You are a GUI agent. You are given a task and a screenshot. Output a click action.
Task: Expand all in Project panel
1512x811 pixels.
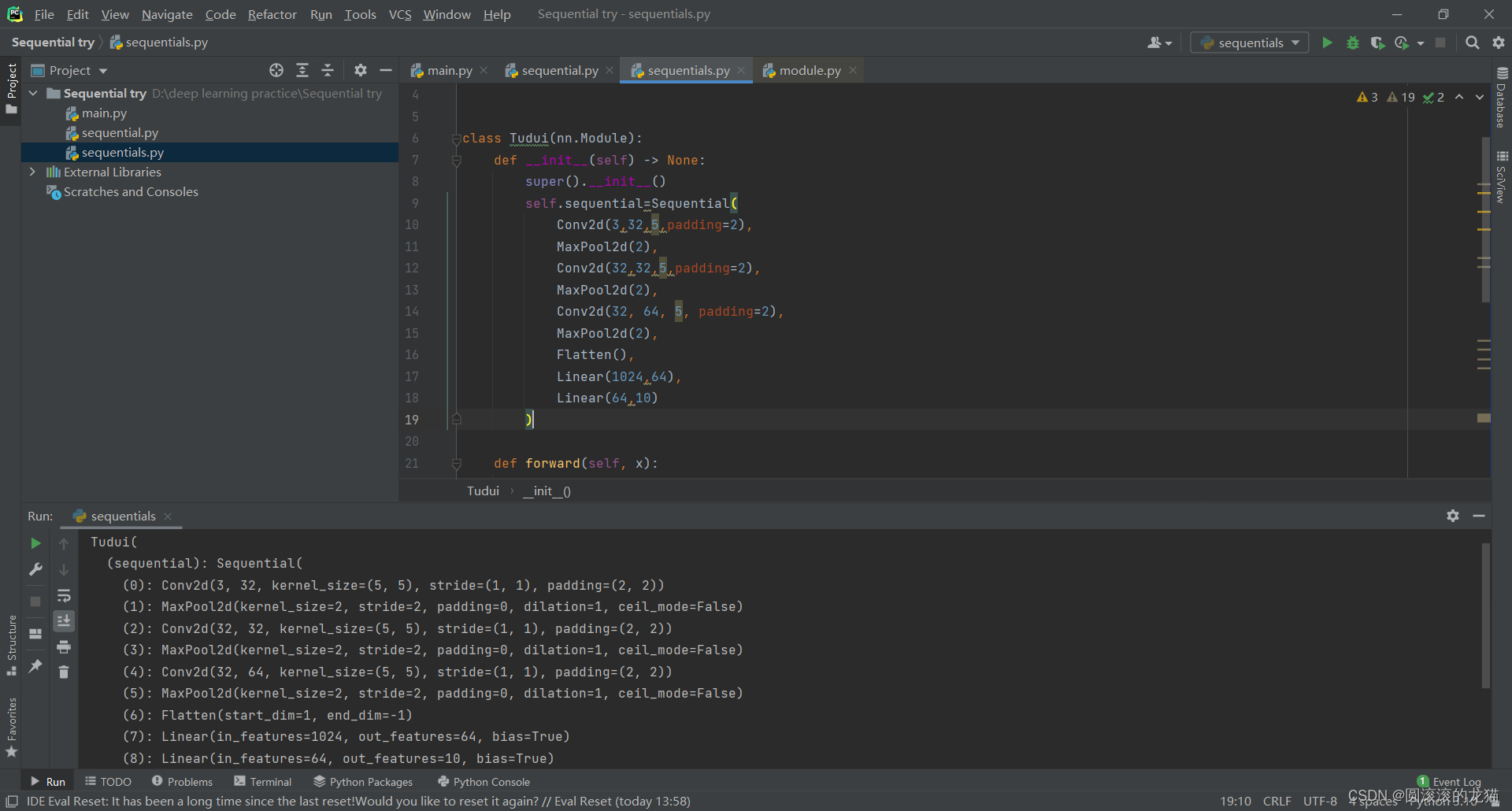tap(302, 70)
